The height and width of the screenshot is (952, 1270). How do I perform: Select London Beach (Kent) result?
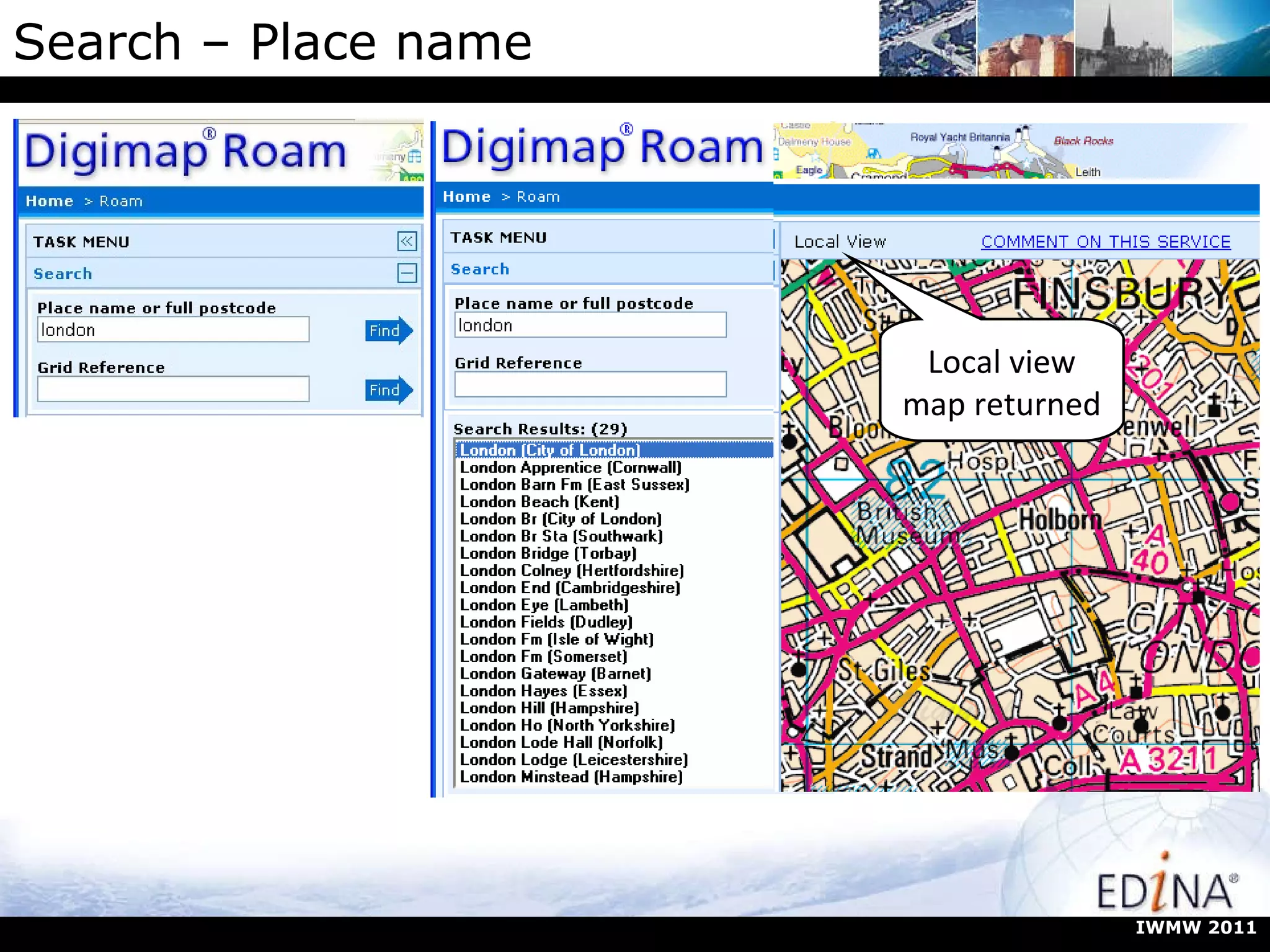[540, 502]
